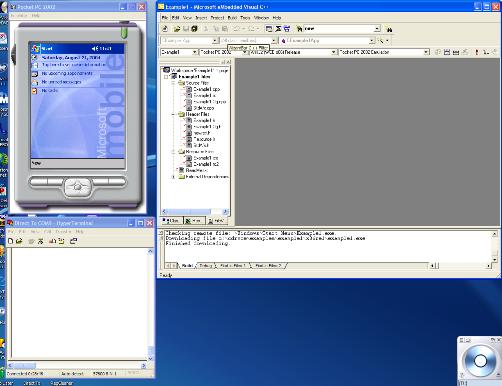Screen dimensions: 502x386
Task: Click the WizardBar actions wand icon
Action: click(381, 41)
